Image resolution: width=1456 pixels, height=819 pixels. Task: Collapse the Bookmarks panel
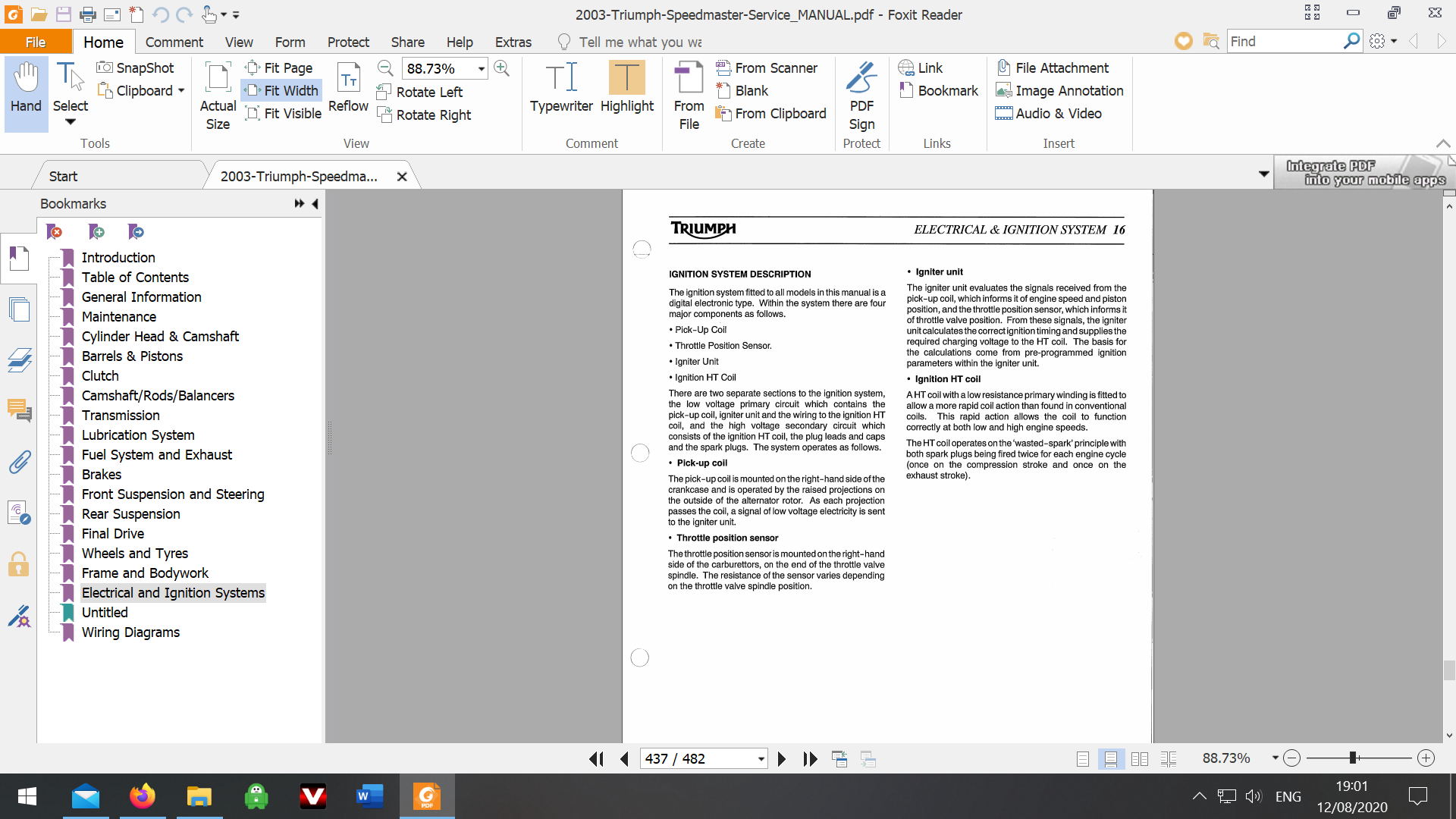click(315, 203)
